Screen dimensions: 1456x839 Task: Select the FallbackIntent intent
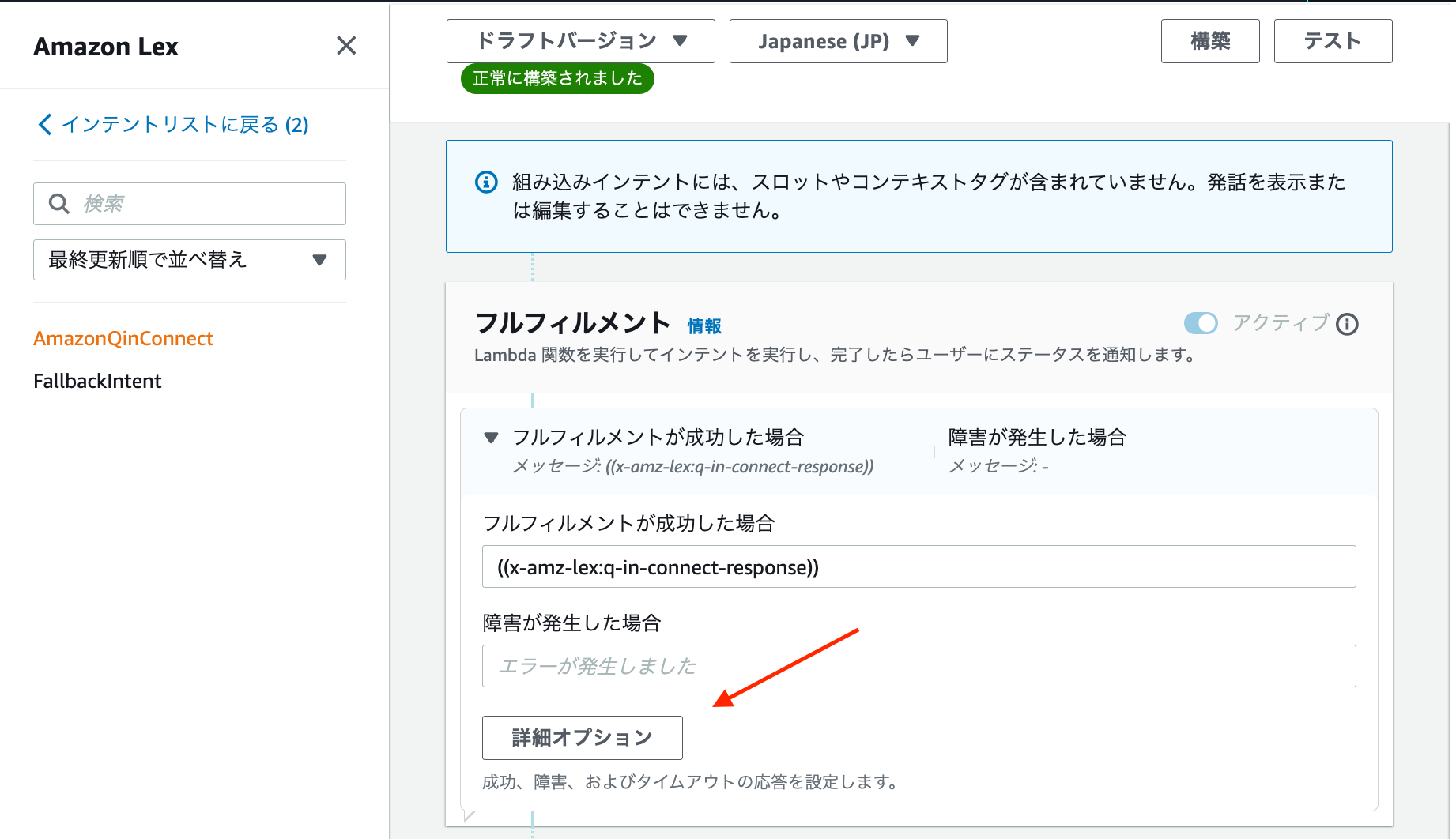pos(97,382)
